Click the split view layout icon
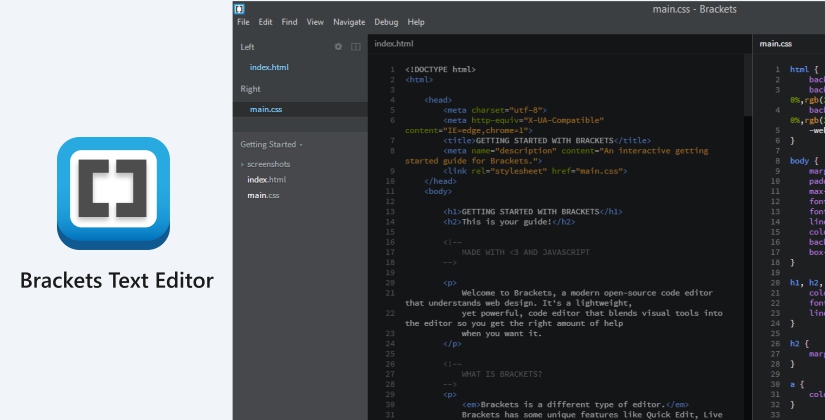The height and width of the screenshot is (420, 825). (355, 46)
